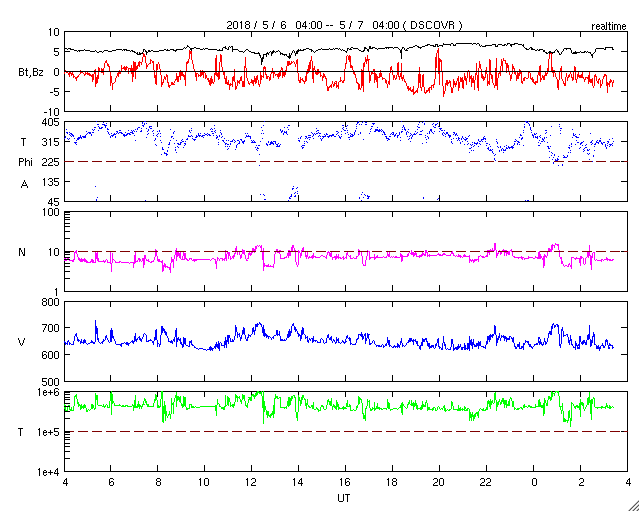Click the "16" hour label on UT axis
640x512 pixels.
(x=345, y=482)
